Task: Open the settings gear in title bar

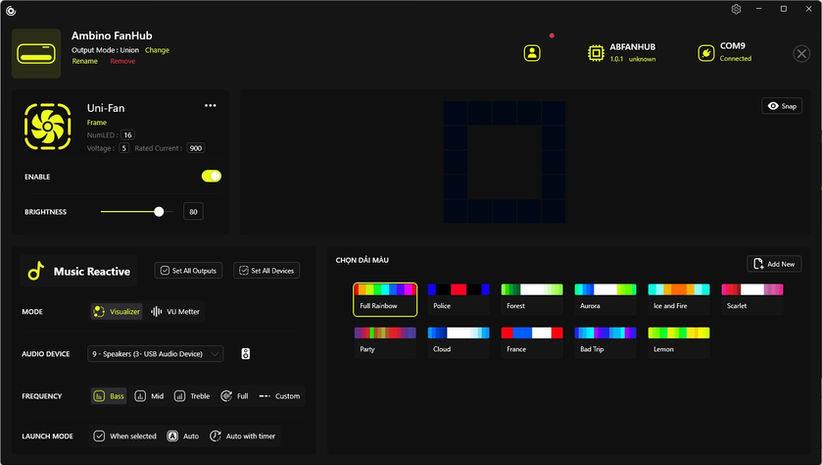Action: click(736, 9)
